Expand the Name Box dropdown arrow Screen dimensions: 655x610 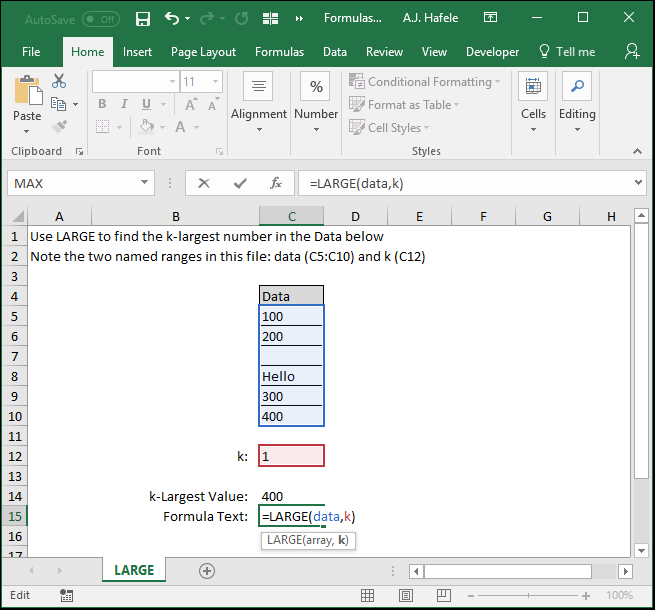[x=145, y=182]
